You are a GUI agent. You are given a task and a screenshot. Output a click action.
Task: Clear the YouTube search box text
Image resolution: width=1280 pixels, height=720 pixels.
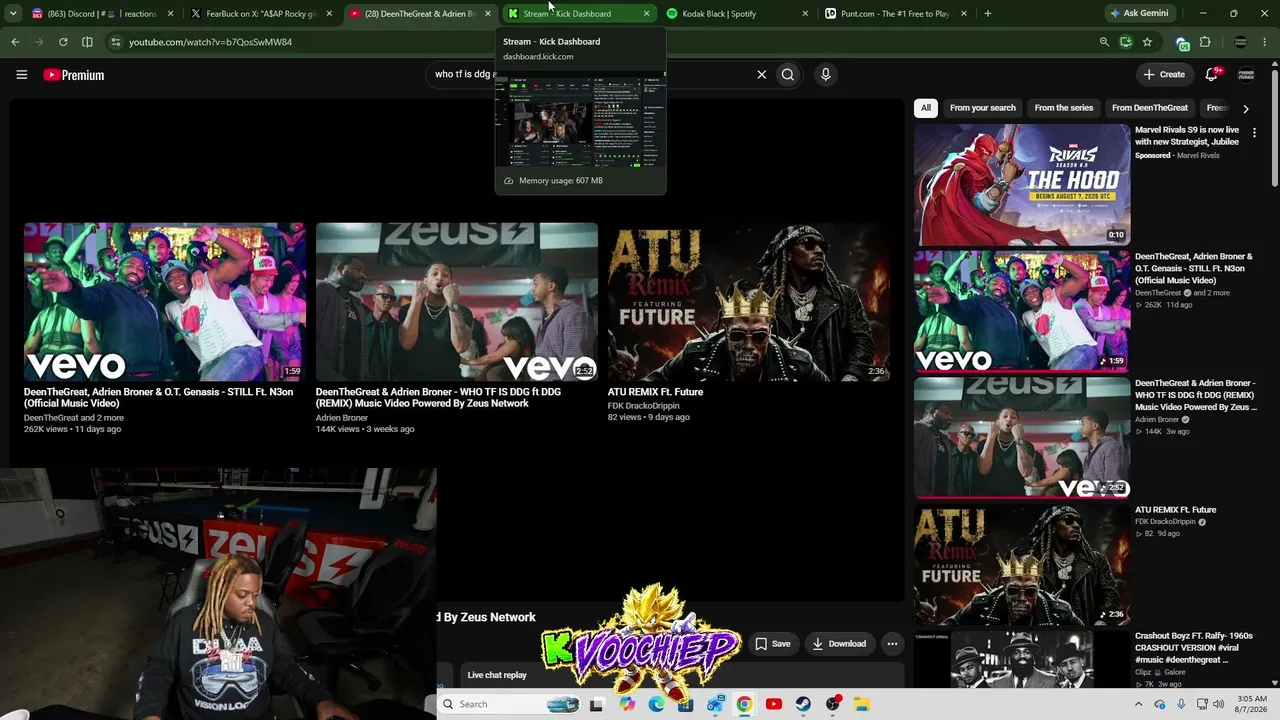[x=761, y=74]
